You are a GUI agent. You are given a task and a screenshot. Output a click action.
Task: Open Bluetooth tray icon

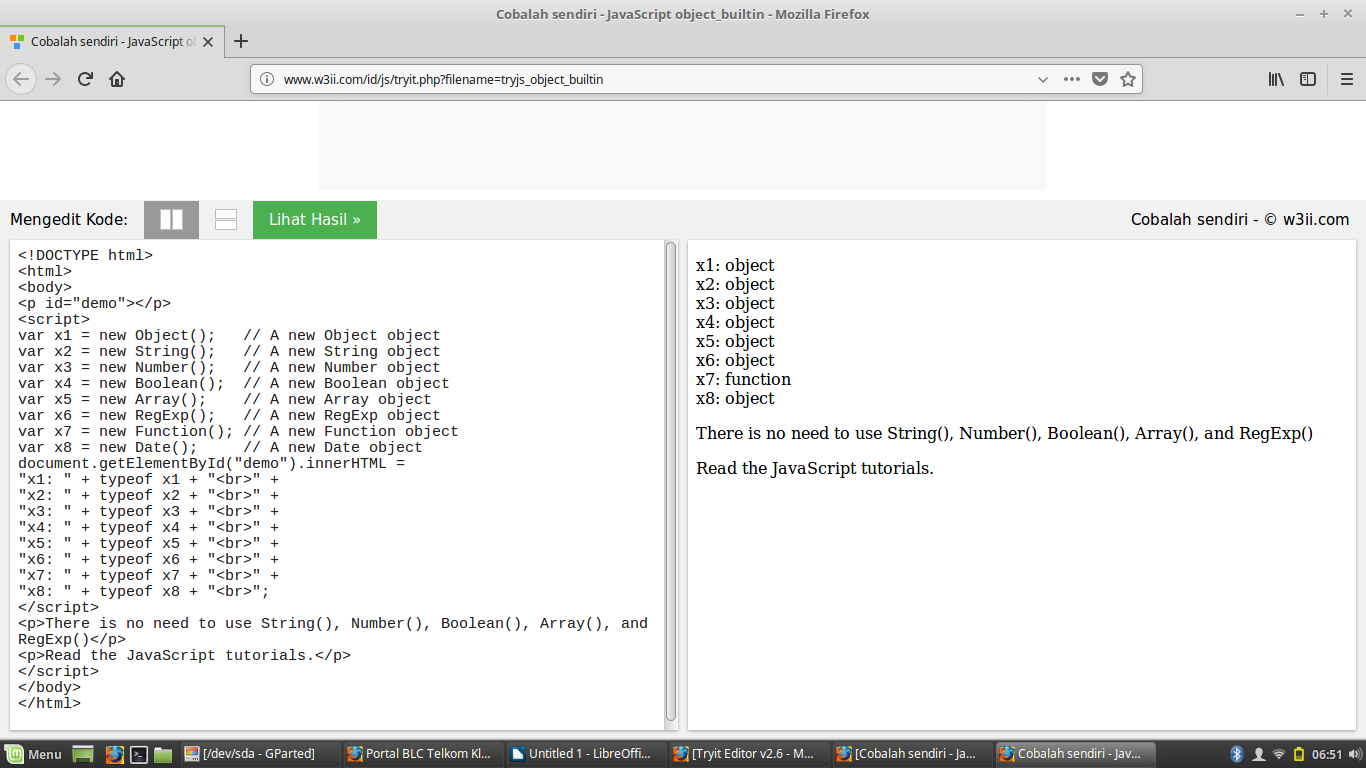(x=1236, y=754)
